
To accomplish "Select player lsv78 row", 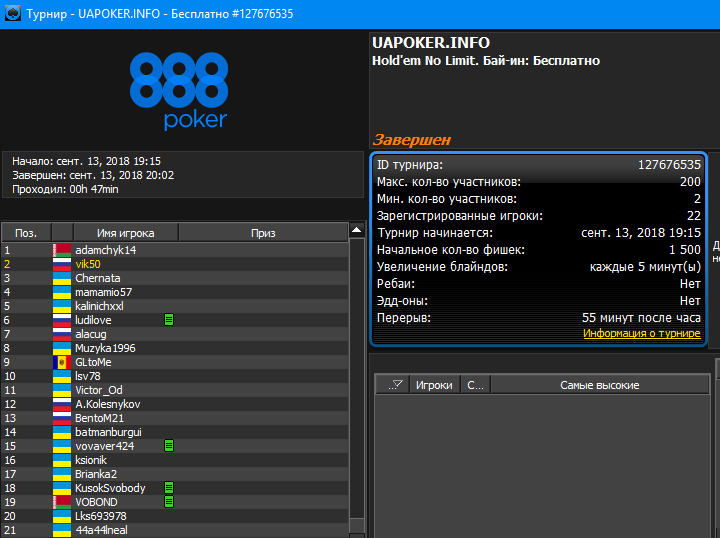I will (x=174, y=376).
